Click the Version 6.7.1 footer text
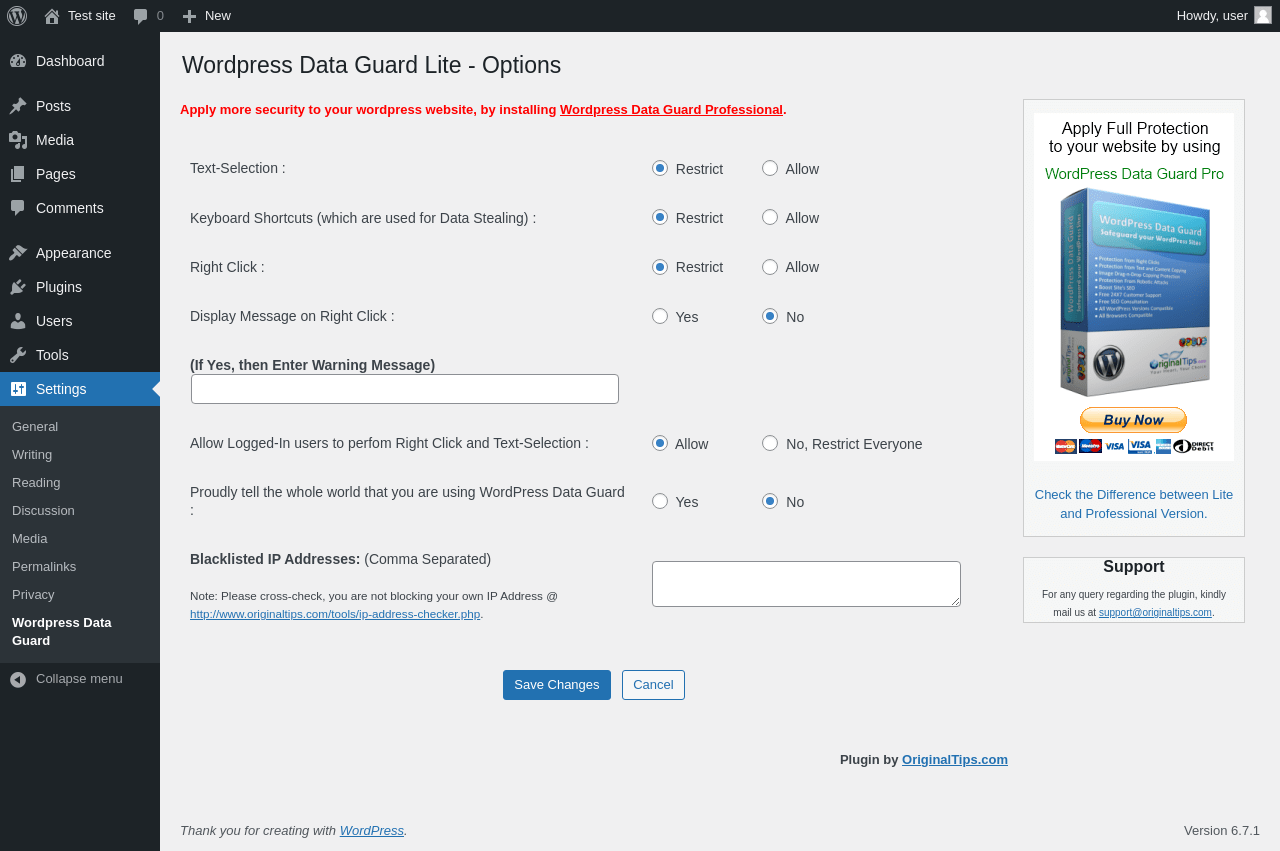Screen dimensions: 1280x851 (x=1222, y=831)
